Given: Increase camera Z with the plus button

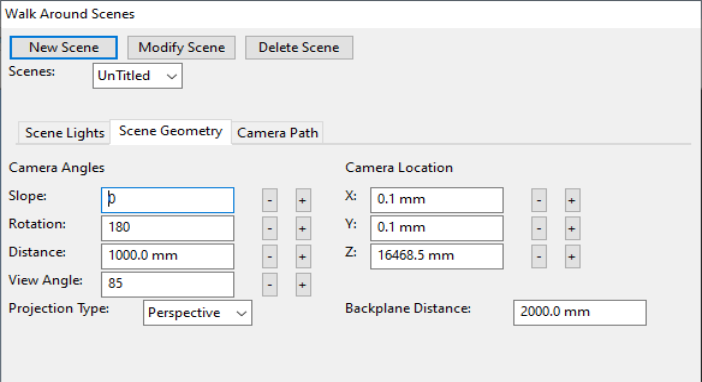Looking at the screenshot, I should [x=572, y=257].
